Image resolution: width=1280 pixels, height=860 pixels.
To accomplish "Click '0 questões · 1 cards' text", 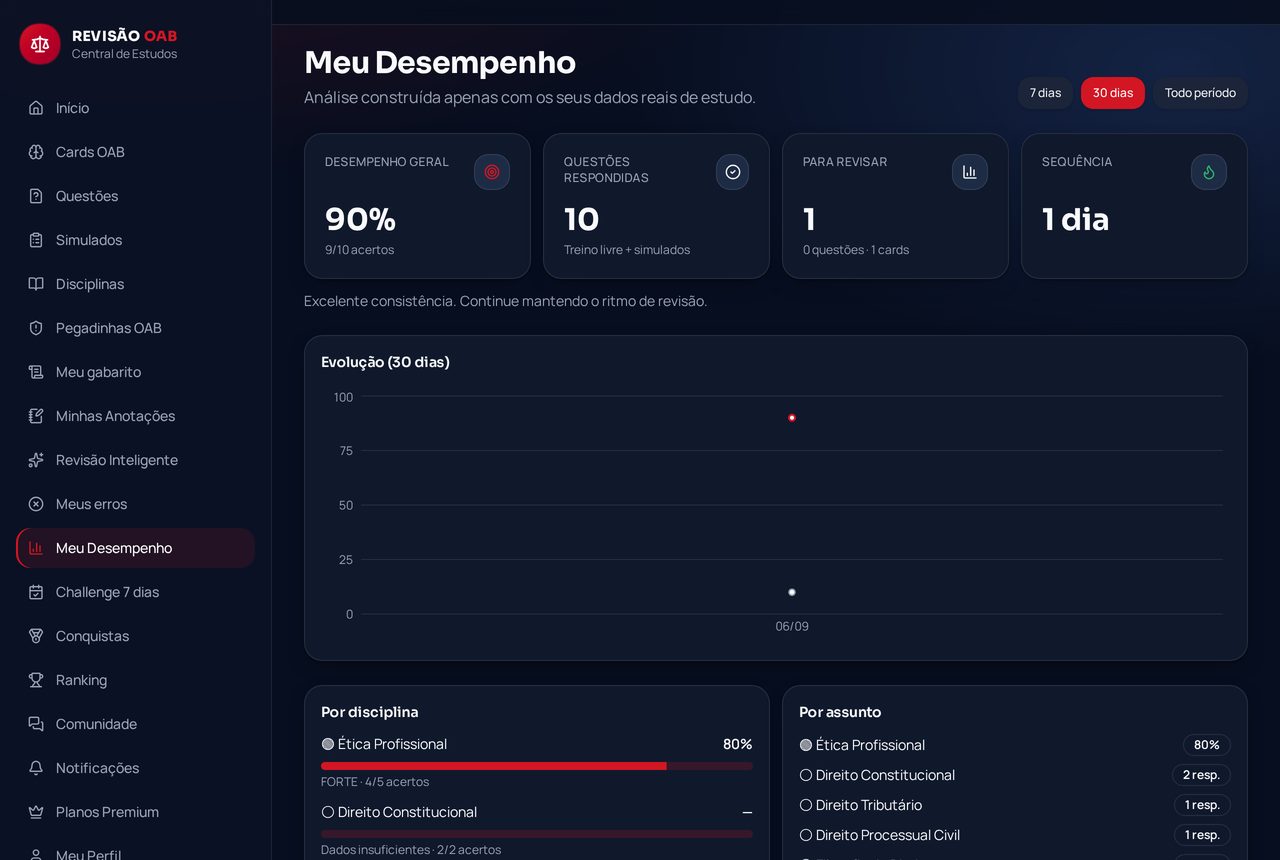I will (856, 250).
